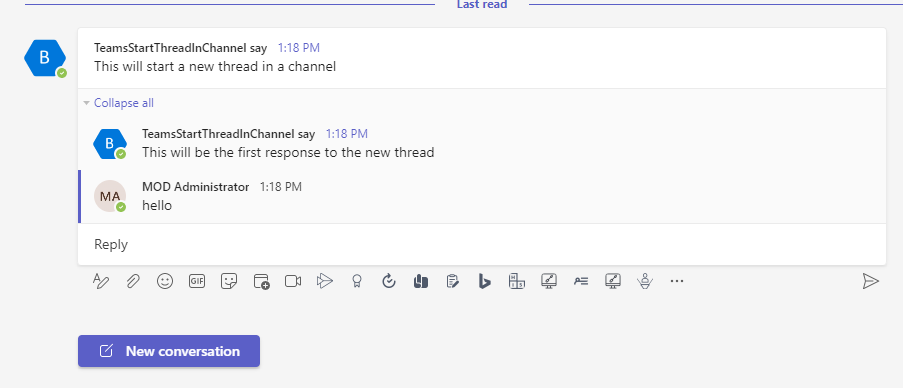
Task: Open the Format text options icon
Action: [x=101, y=281]
